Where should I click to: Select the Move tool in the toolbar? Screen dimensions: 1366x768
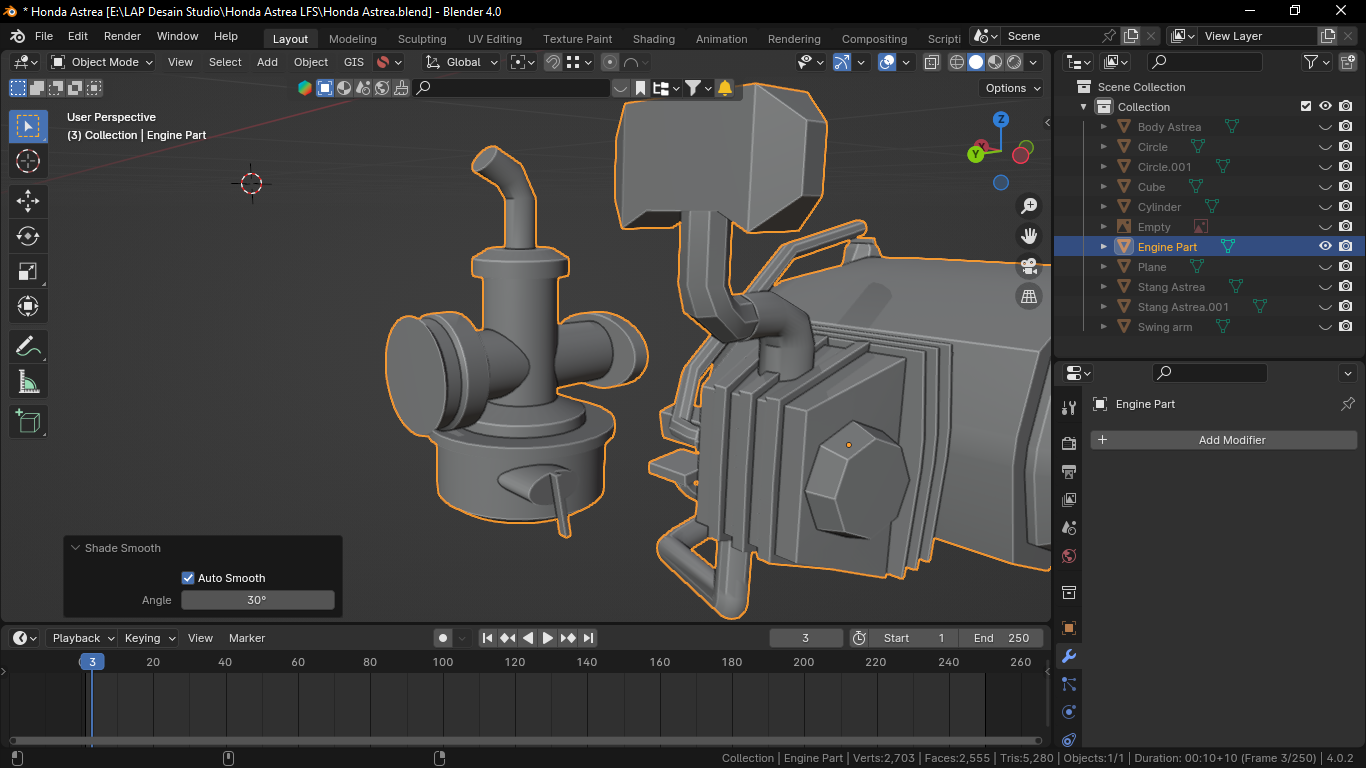point(28,201)
